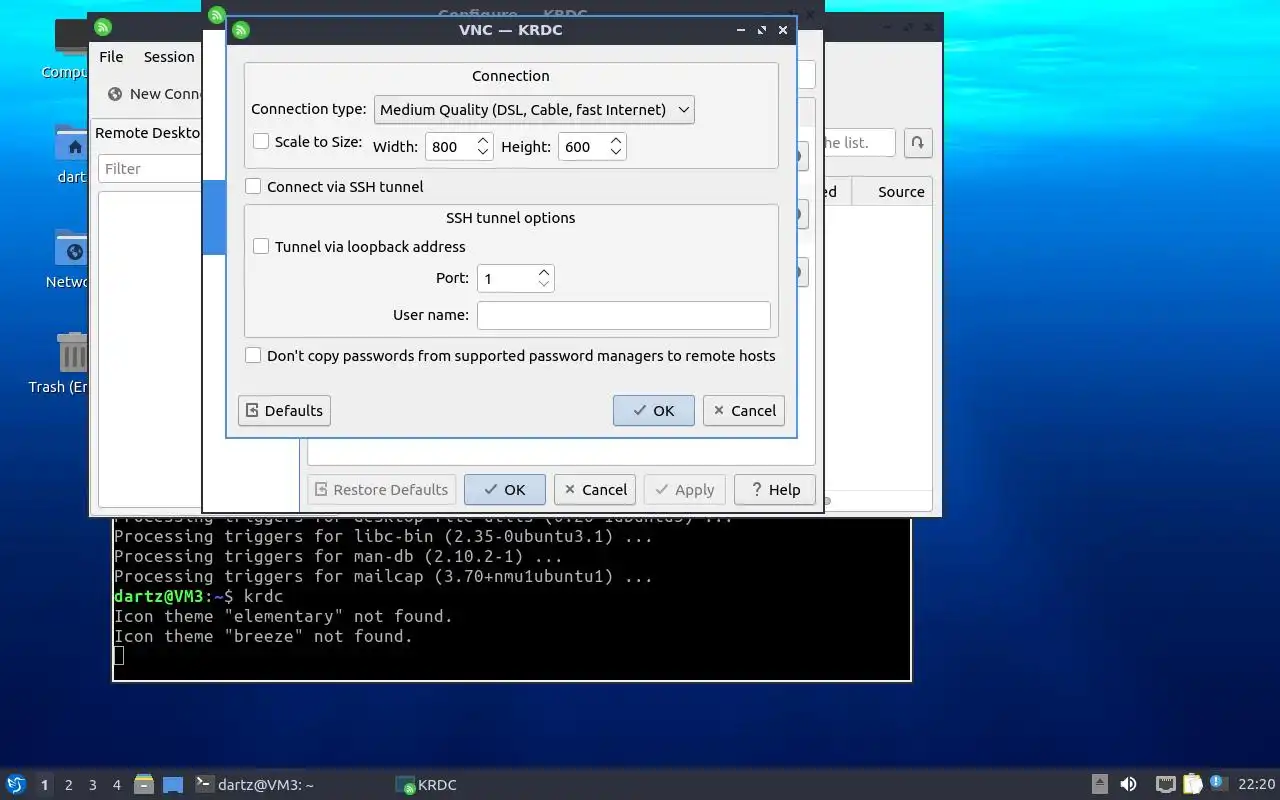Click OK in the Configure window

505,490
